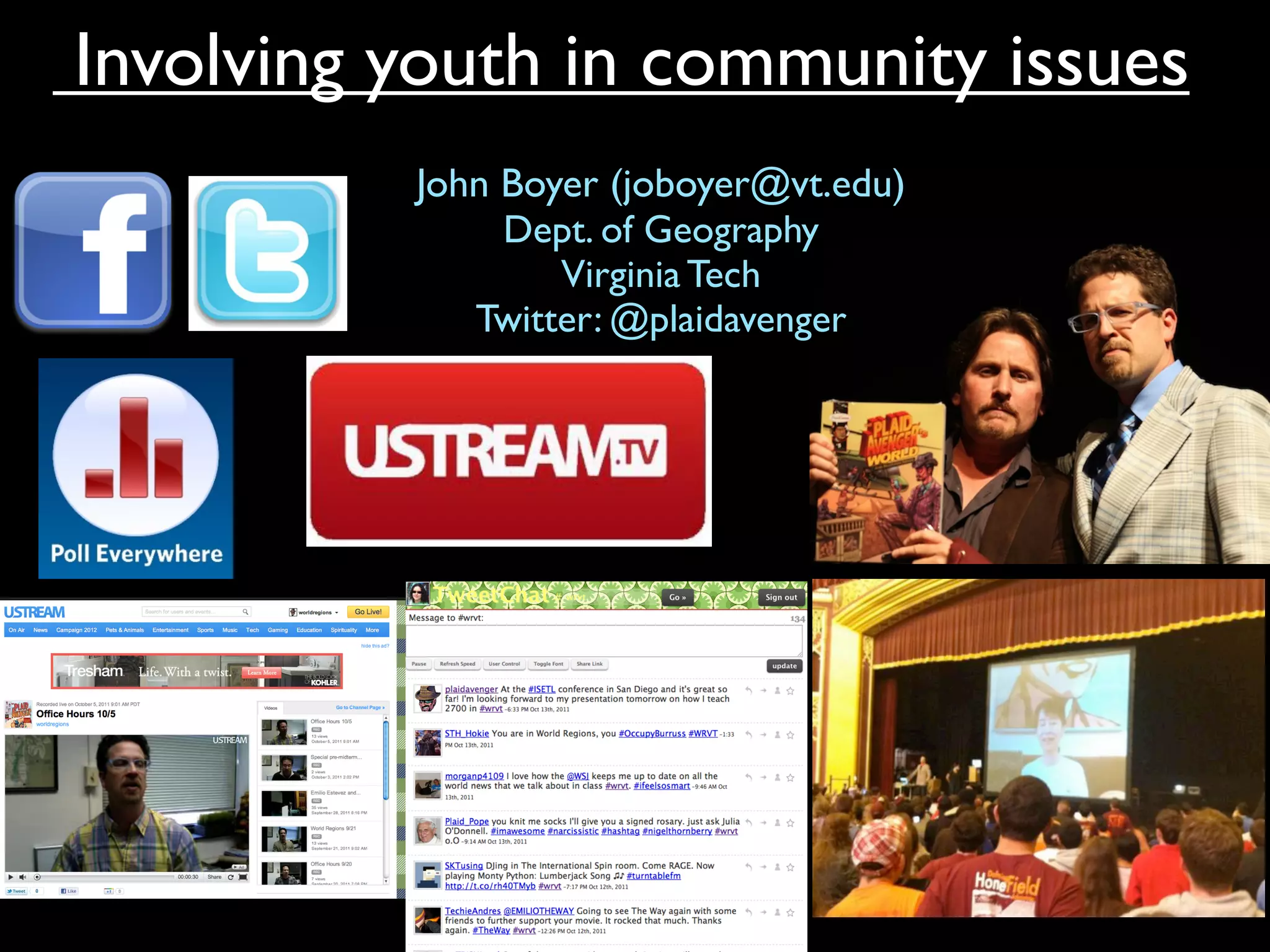The width and height of the screenshot is (1270, 952).
Task: Retweet the morganp4109 tweet using the arrow icon
Action: [x=763, y=777]
